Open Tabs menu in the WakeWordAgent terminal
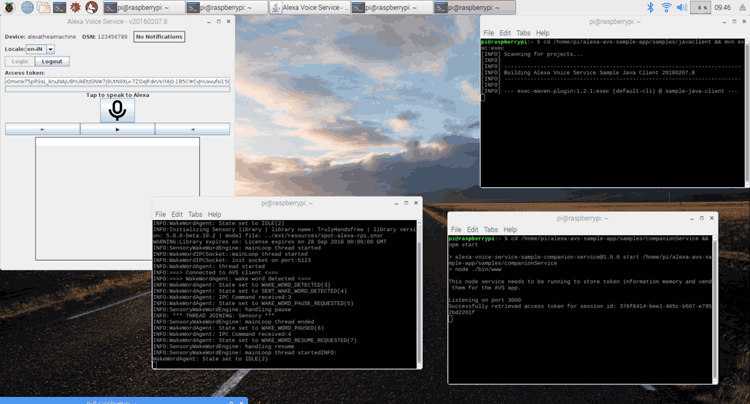Viewport: 750px width, 404px height. coord(195,215)
